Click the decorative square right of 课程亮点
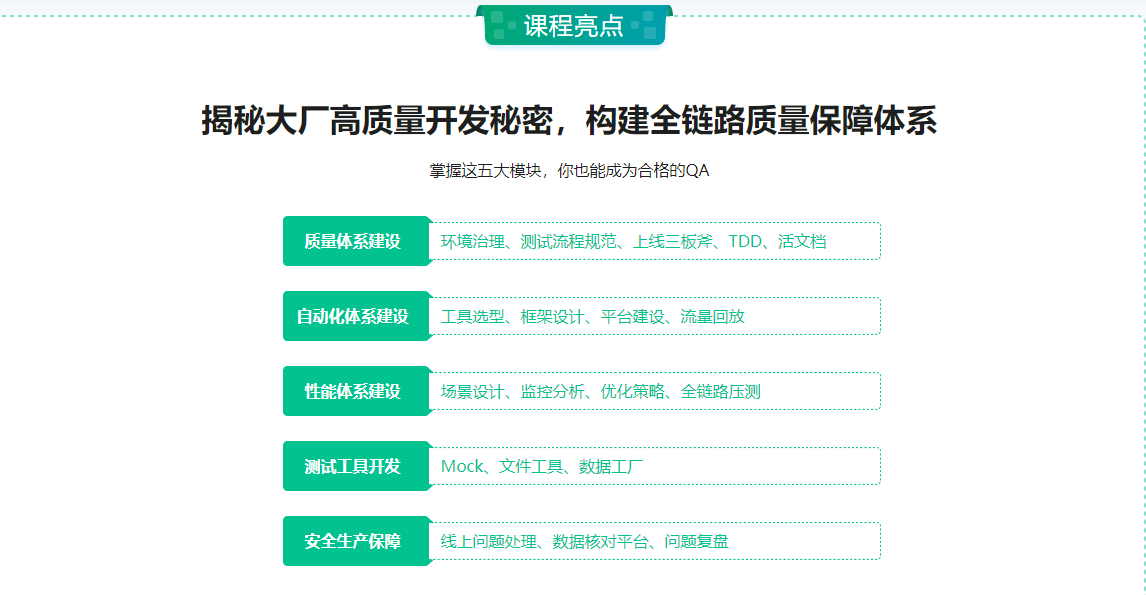The width and height of the screenshot is (1146, 595). [x=649, y=21]
